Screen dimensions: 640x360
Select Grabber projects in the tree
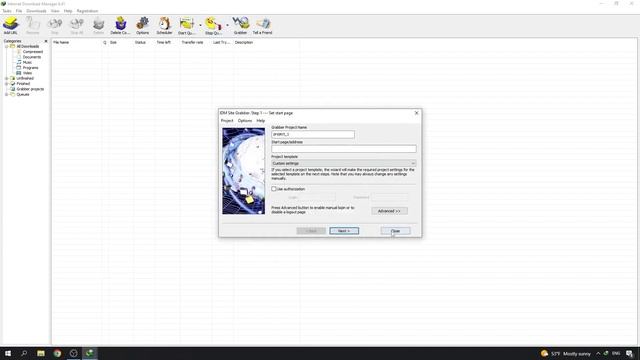click(30, 89)
